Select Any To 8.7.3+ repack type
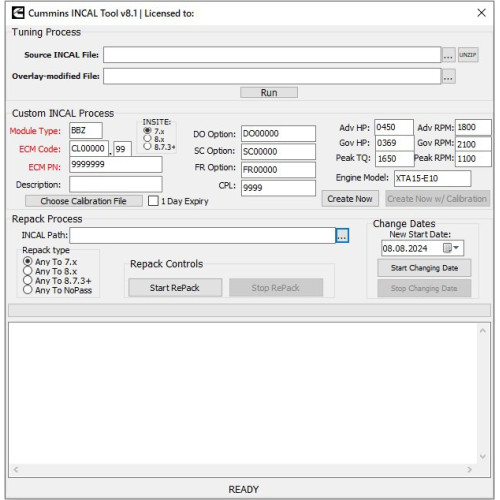 (x=28, y=280)
